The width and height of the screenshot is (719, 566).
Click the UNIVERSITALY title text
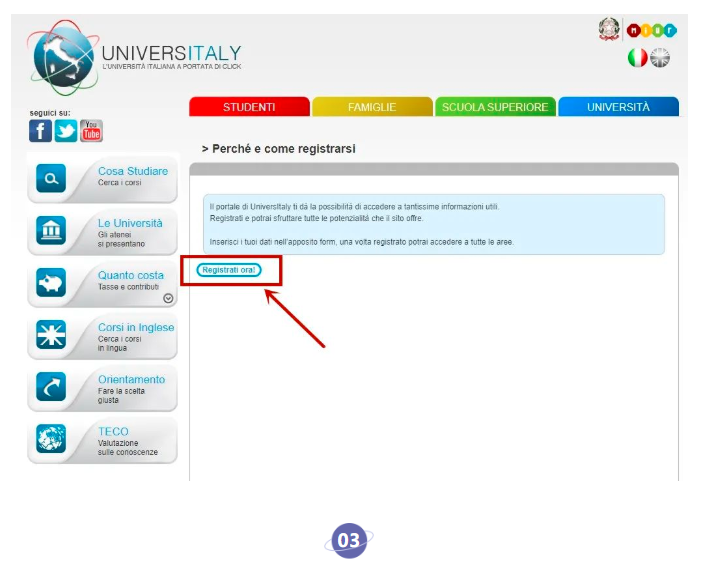(171, 53)
